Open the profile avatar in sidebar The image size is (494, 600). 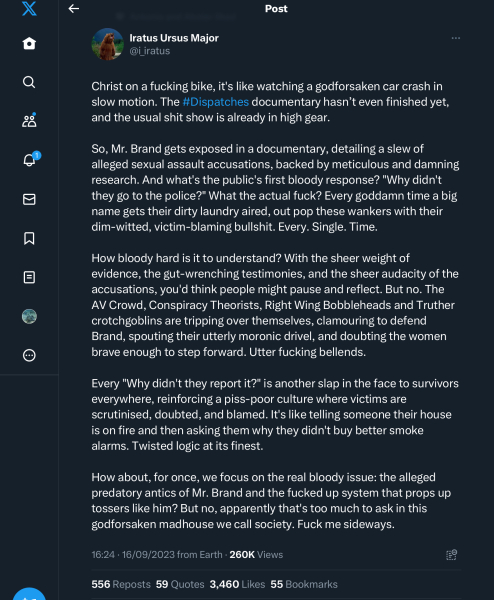[29, 316]
